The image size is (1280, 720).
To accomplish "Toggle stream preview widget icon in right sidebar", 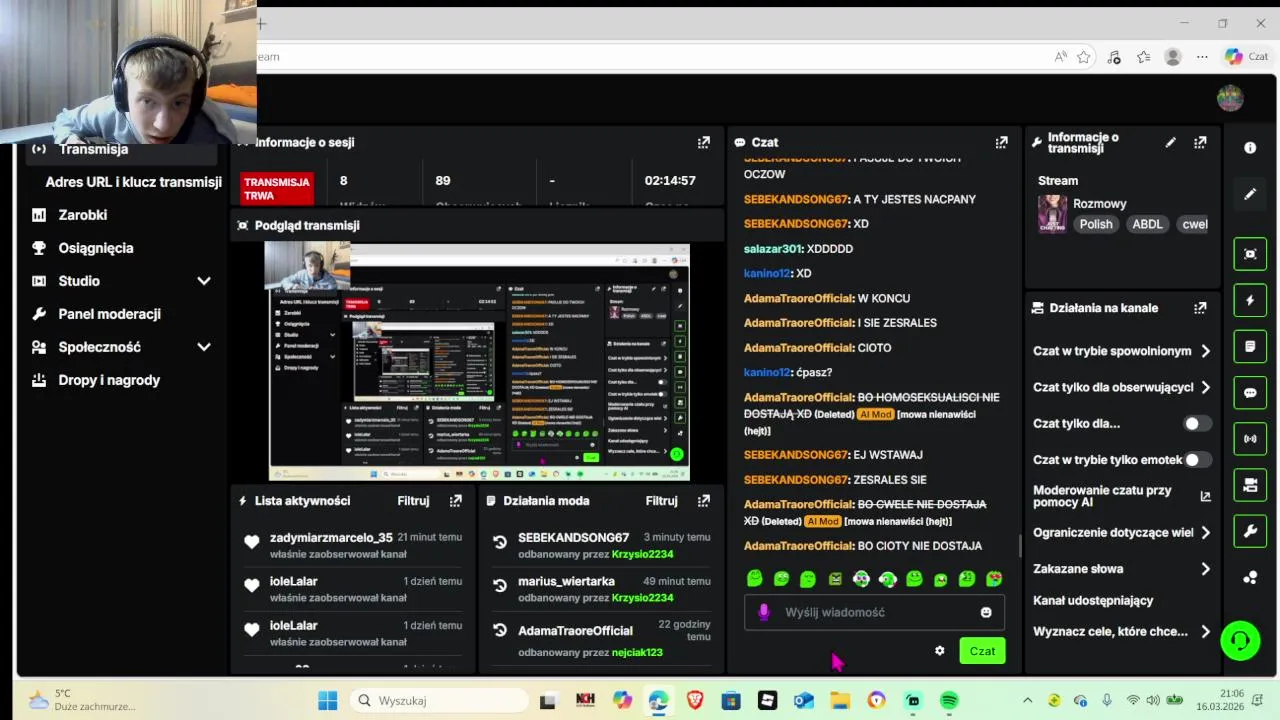I will click(x=1250, y=254).
